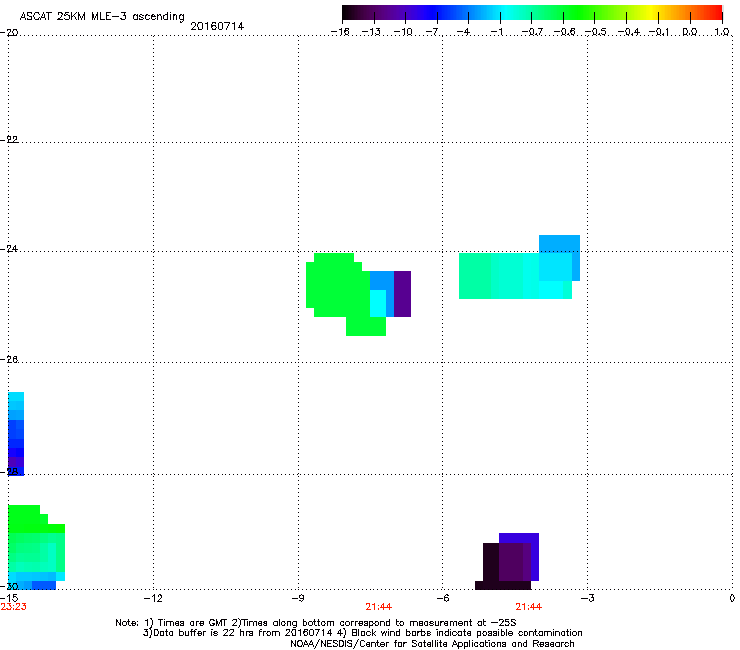Click the "0" longitude axis label

[x=732, y=598]
